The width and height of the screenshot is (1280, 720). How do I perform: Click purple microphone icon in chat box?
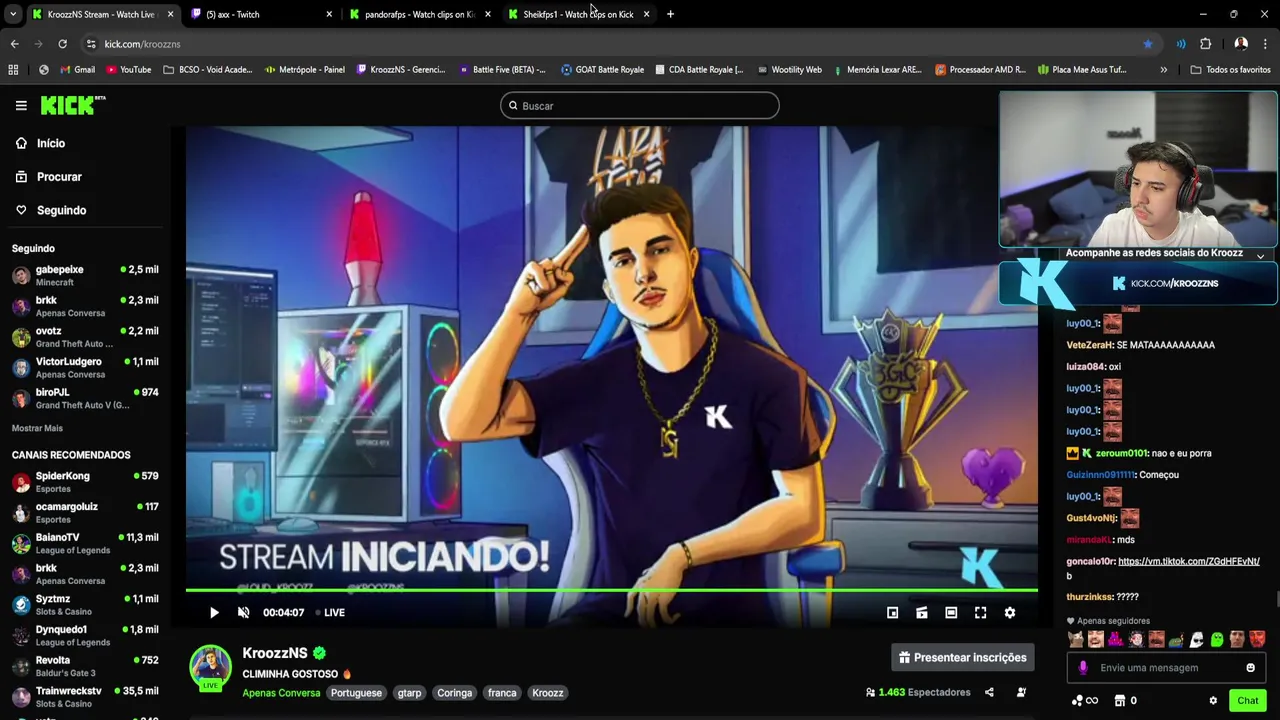click(x=1082, y=668)
